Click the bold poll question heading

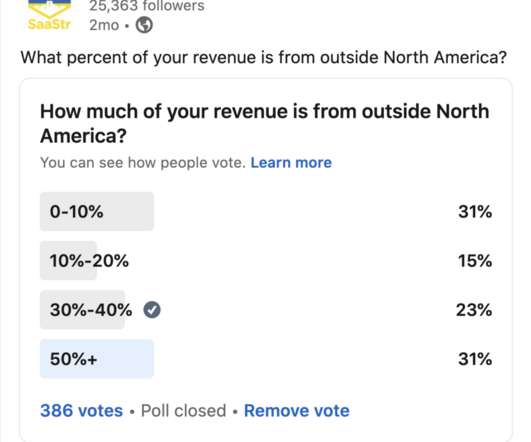pos(264,123)
